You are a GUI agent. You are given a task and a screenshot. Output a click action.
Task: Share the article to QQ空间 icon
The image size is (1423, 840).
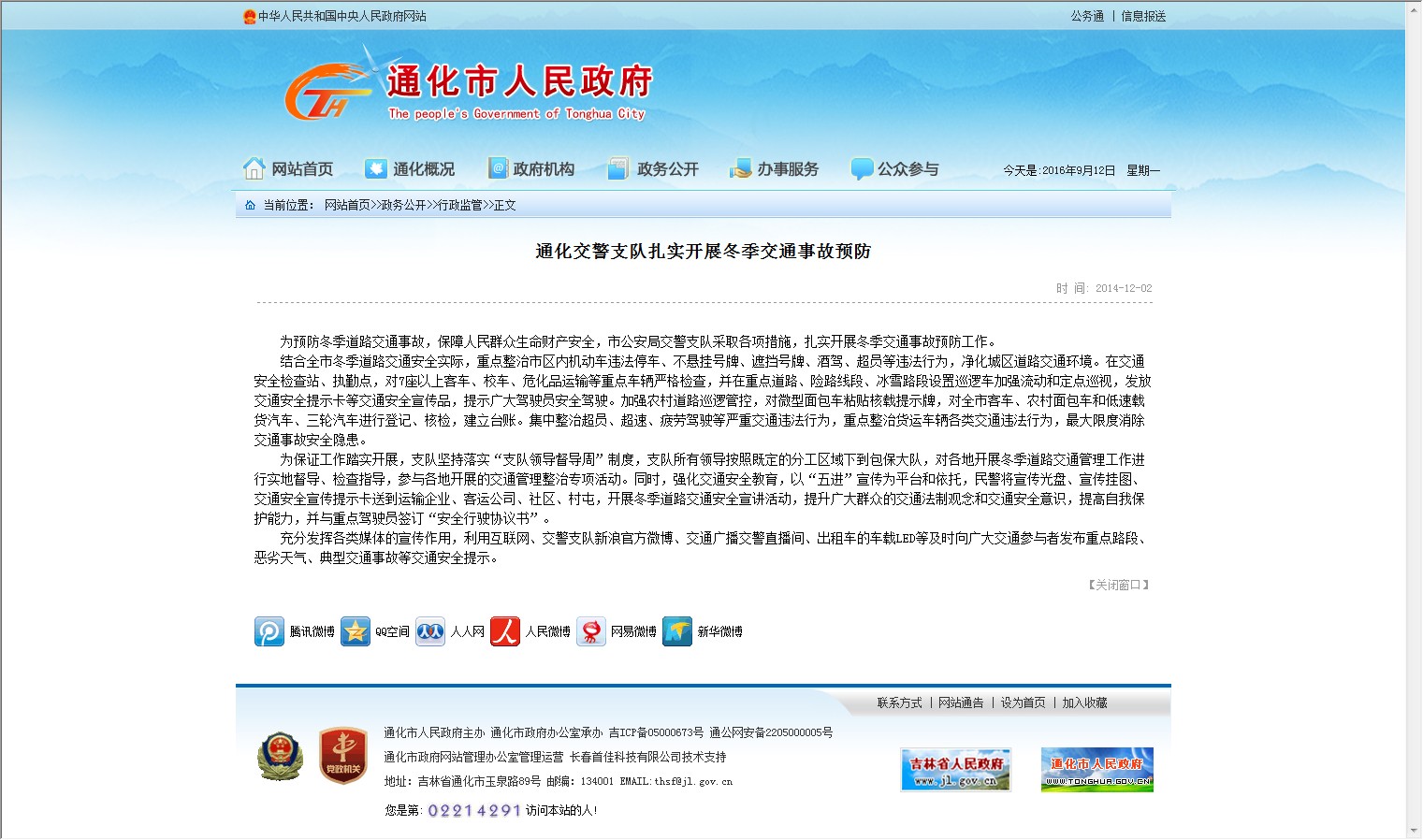click(356, 631)
